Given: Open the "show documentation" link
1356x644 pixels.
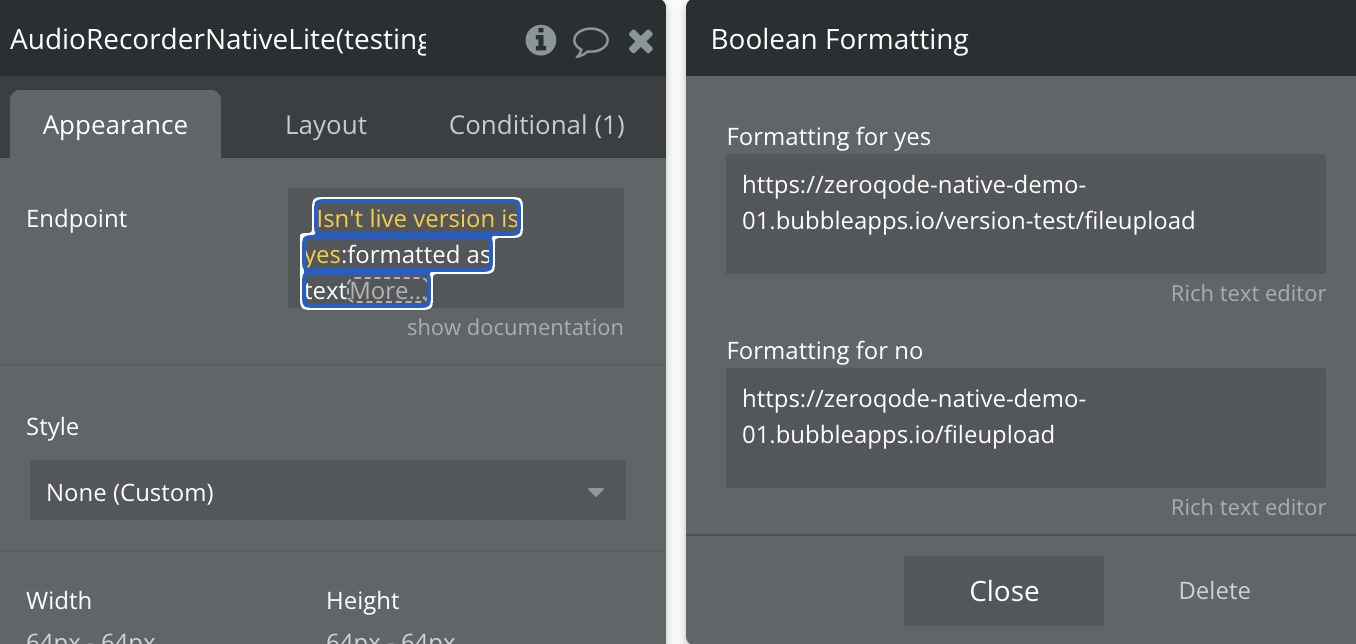Looking at the screenshot, I should (x=514, y=328).
